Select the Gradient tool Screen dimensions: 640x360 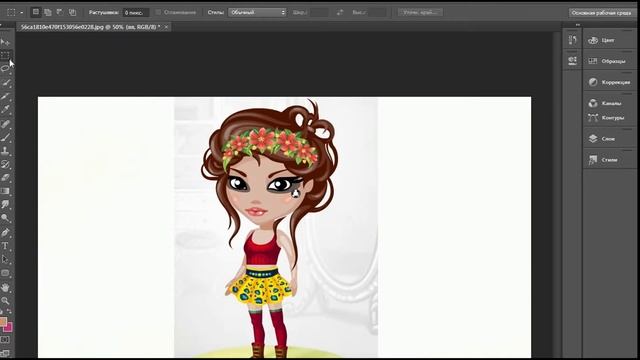coord(5,191)
